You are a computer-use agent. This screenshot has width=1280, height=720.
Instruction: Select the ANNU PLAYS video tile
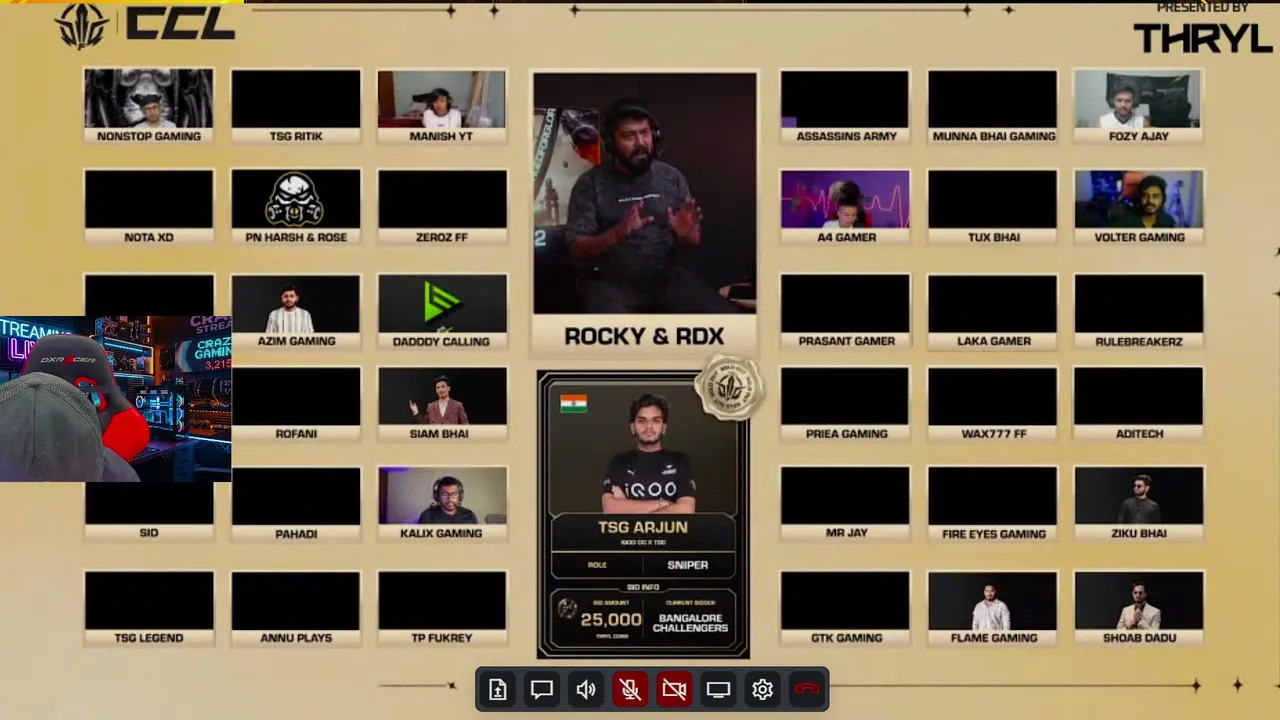click(x=296, y=608)
